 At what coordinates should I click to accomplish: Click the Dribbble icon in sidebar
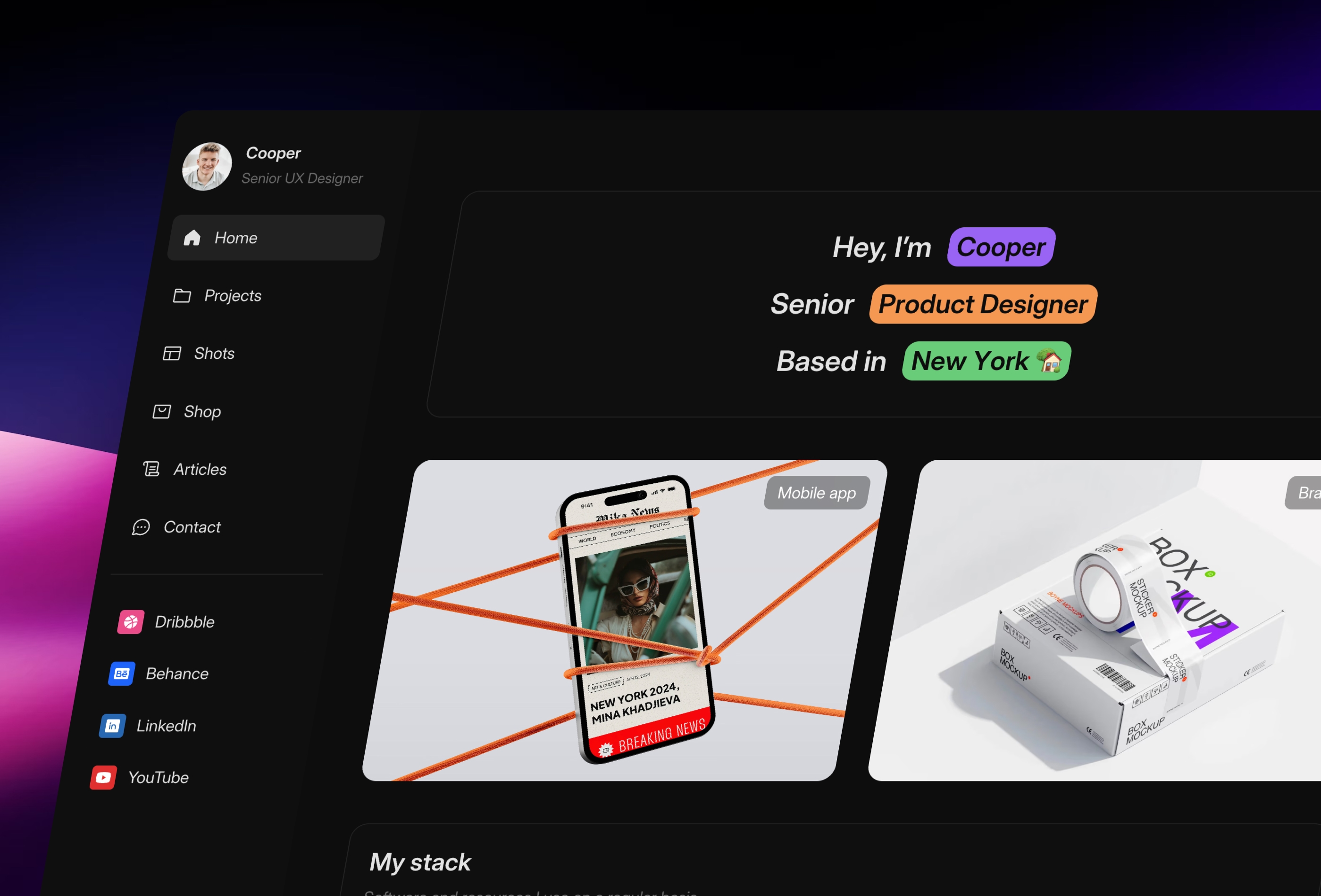[130, 622]
